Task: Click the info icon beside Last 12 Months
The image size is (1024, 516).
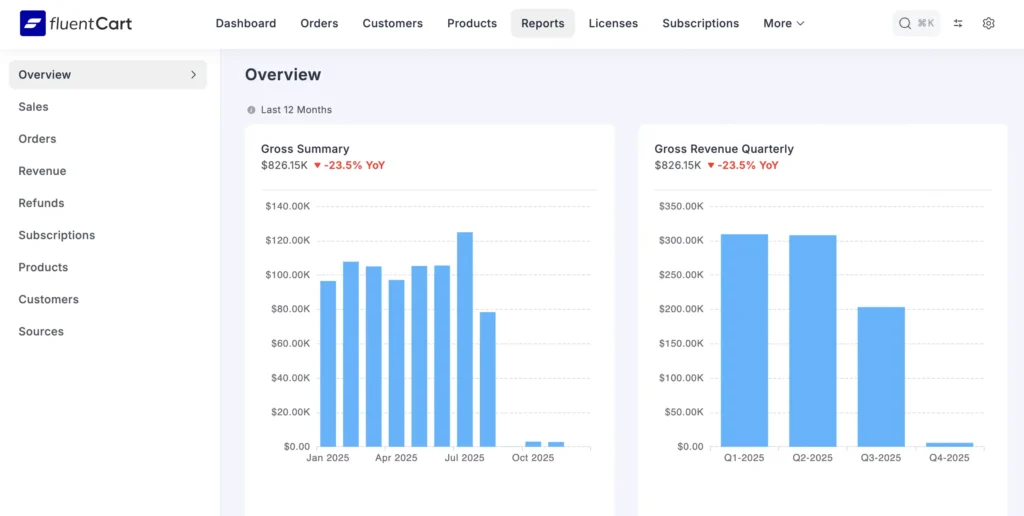Action: pyautogui.click(x=251, y=110)
